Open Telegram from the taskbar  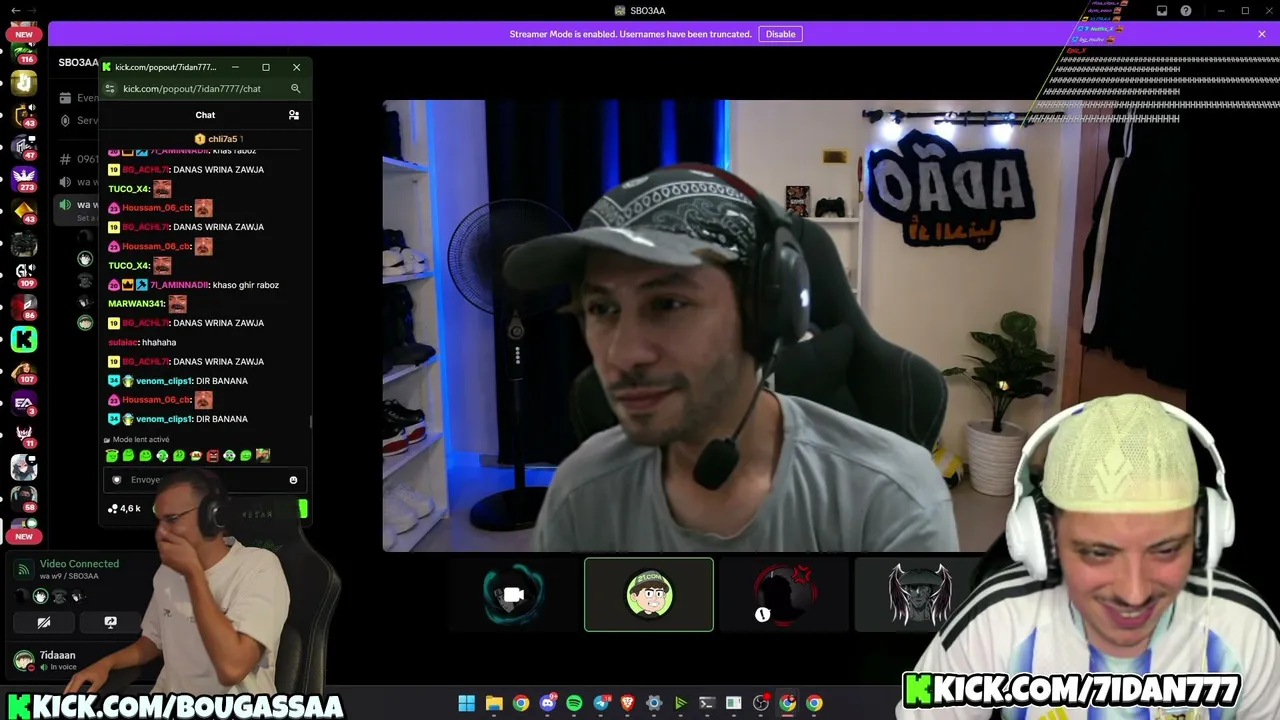coord(601,703)
